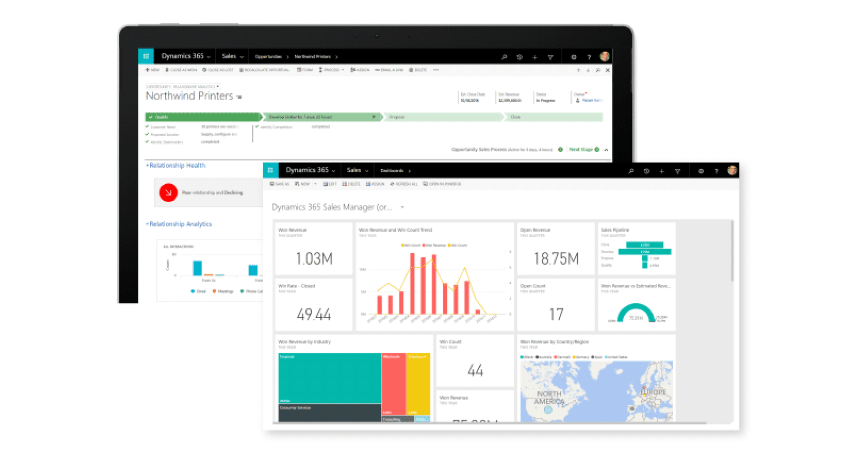The width and height of the screenshot is (853, 450).
Task: Open more commands ellipsis in opportunity toolbar
Action: (436, 70)
